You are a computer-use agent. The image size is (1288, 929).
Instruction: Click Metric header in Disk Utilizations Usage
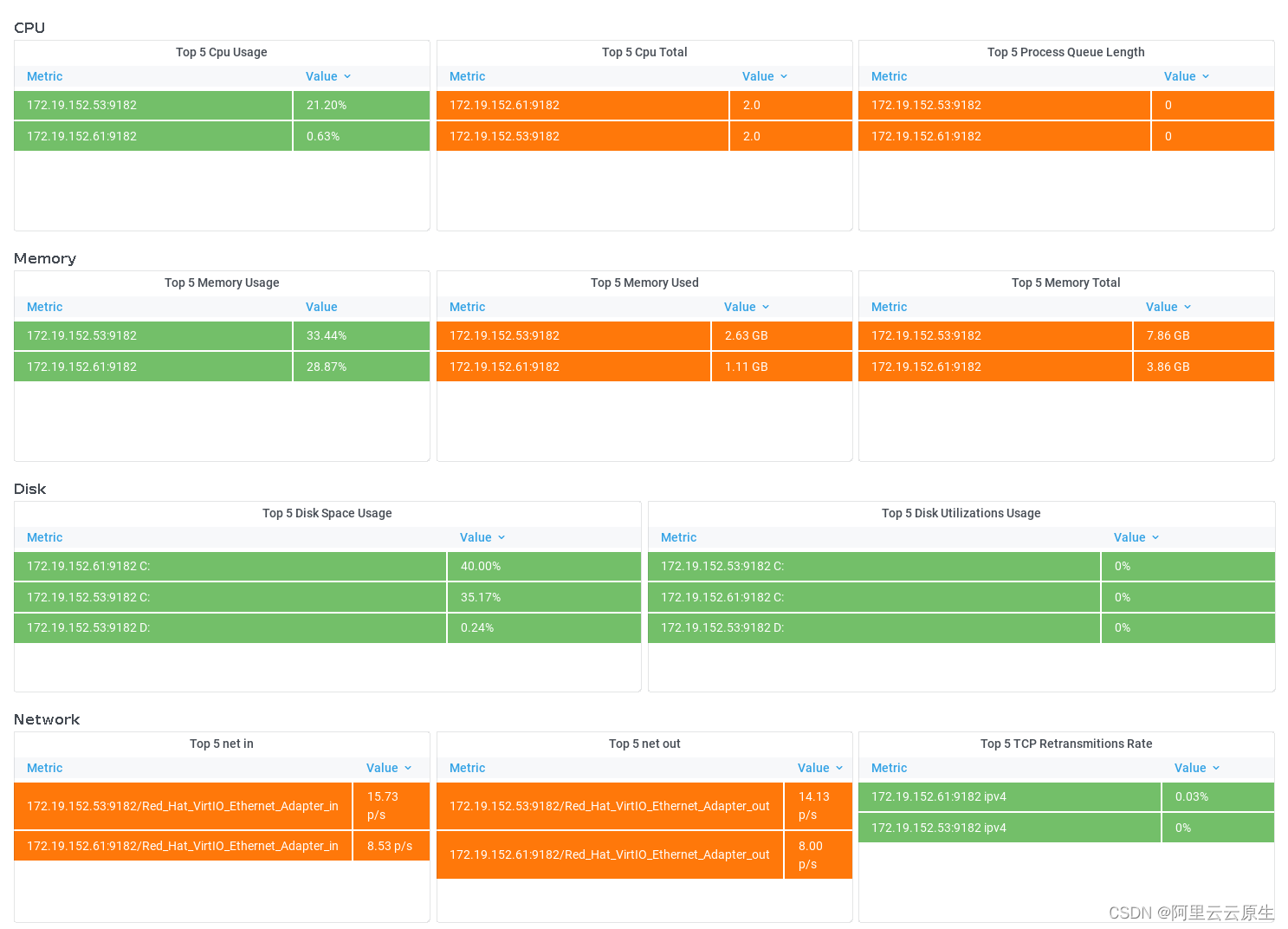679,537
